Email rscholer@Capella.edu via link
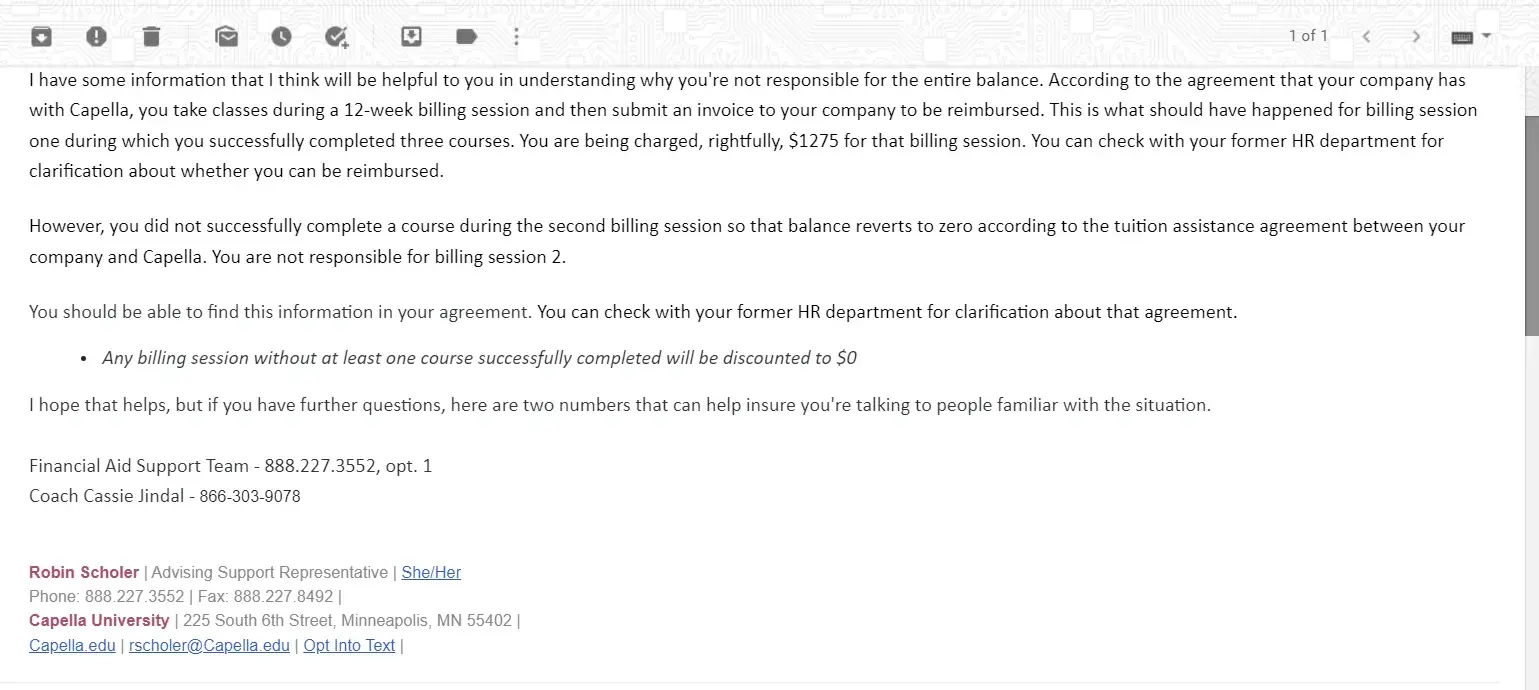This screenshot has height=690, width=1539. (209, 646)
